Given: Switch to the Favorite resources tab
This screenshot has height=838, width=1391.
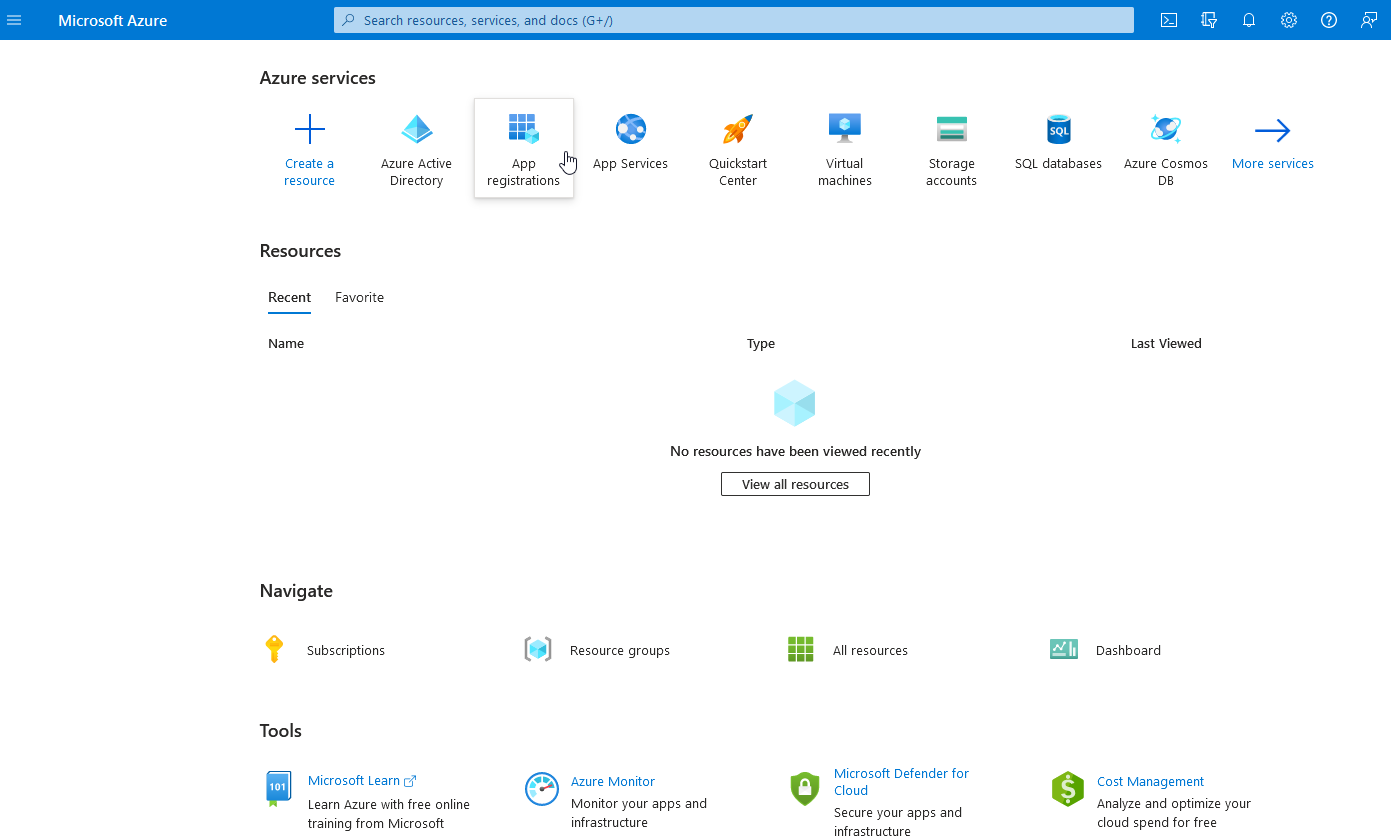Looking at the screenshot, I should coord(359,297).
